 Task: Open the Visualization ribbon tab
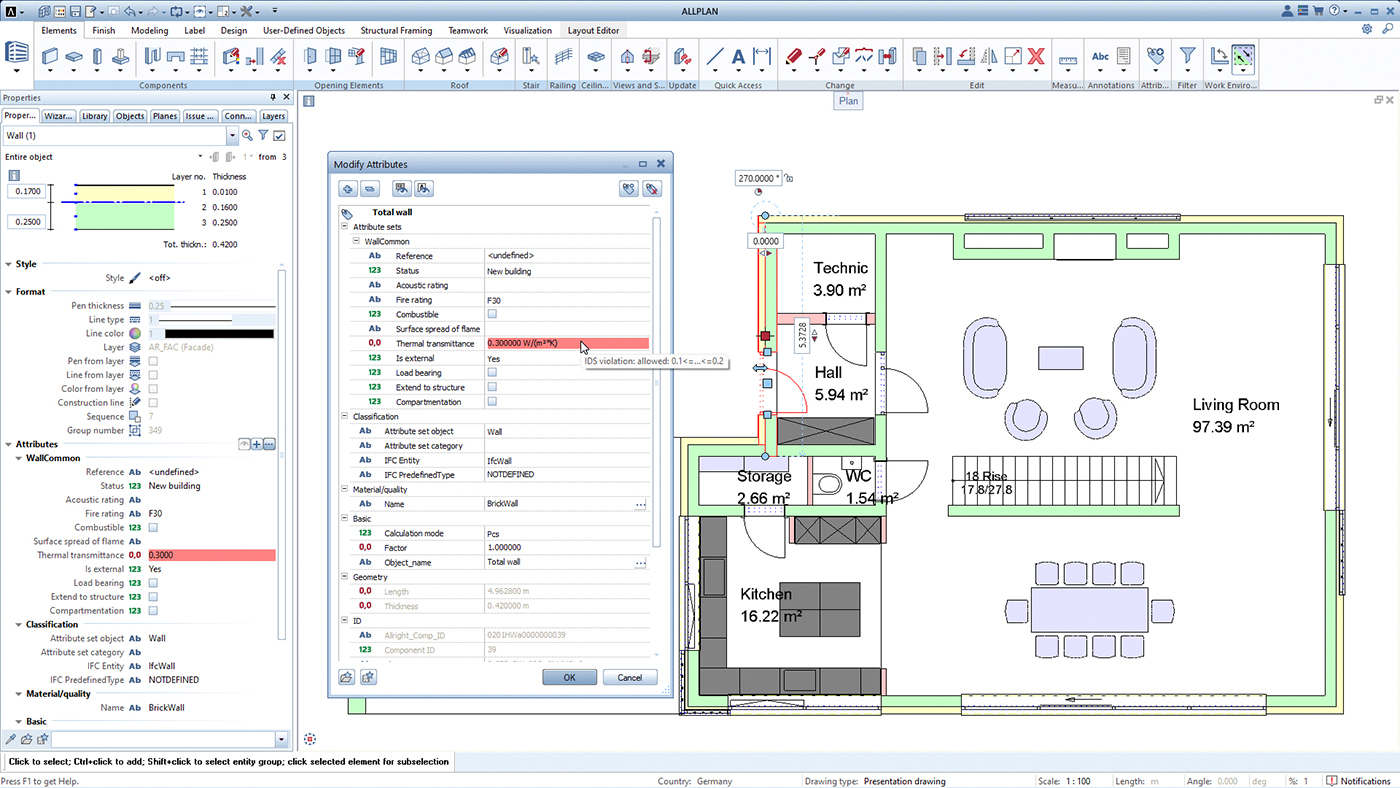[x=527, y=30]
